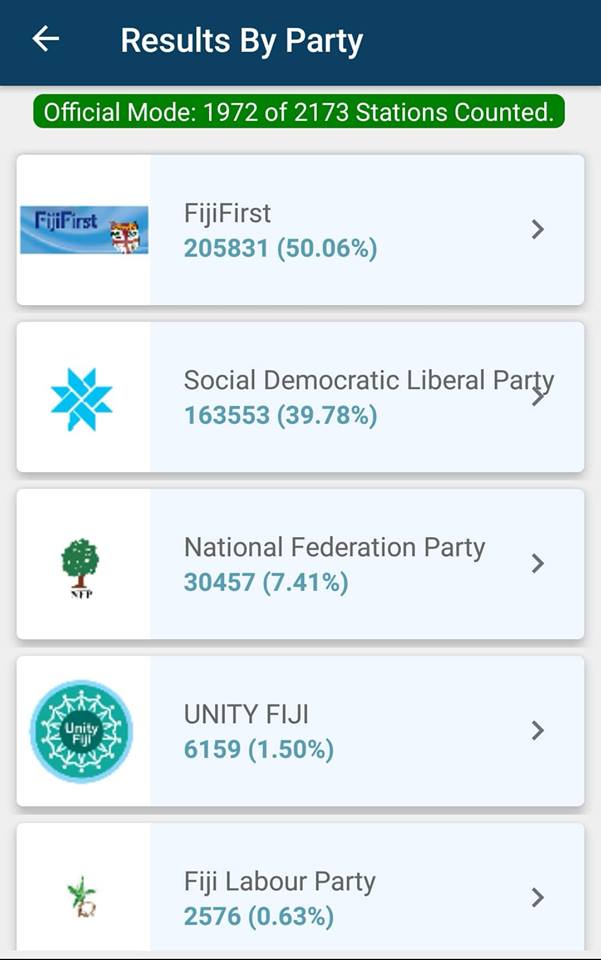Tap the Fiji Labour Party name

pos(279,881)
